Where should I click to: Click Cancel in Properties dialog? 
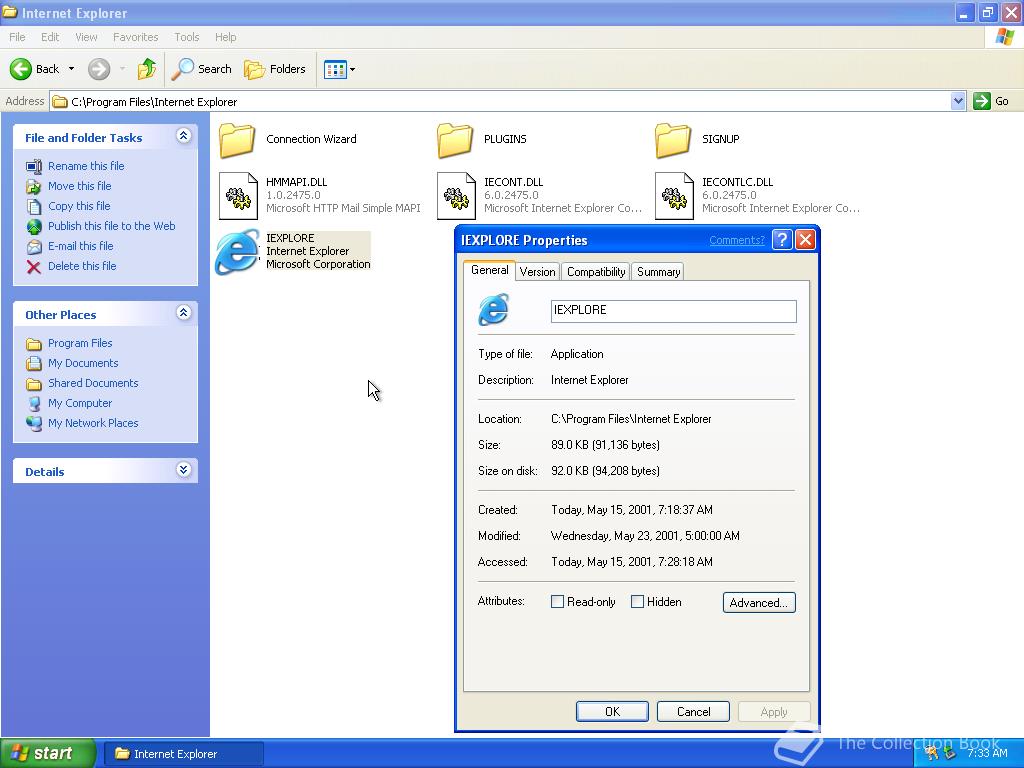693,711
